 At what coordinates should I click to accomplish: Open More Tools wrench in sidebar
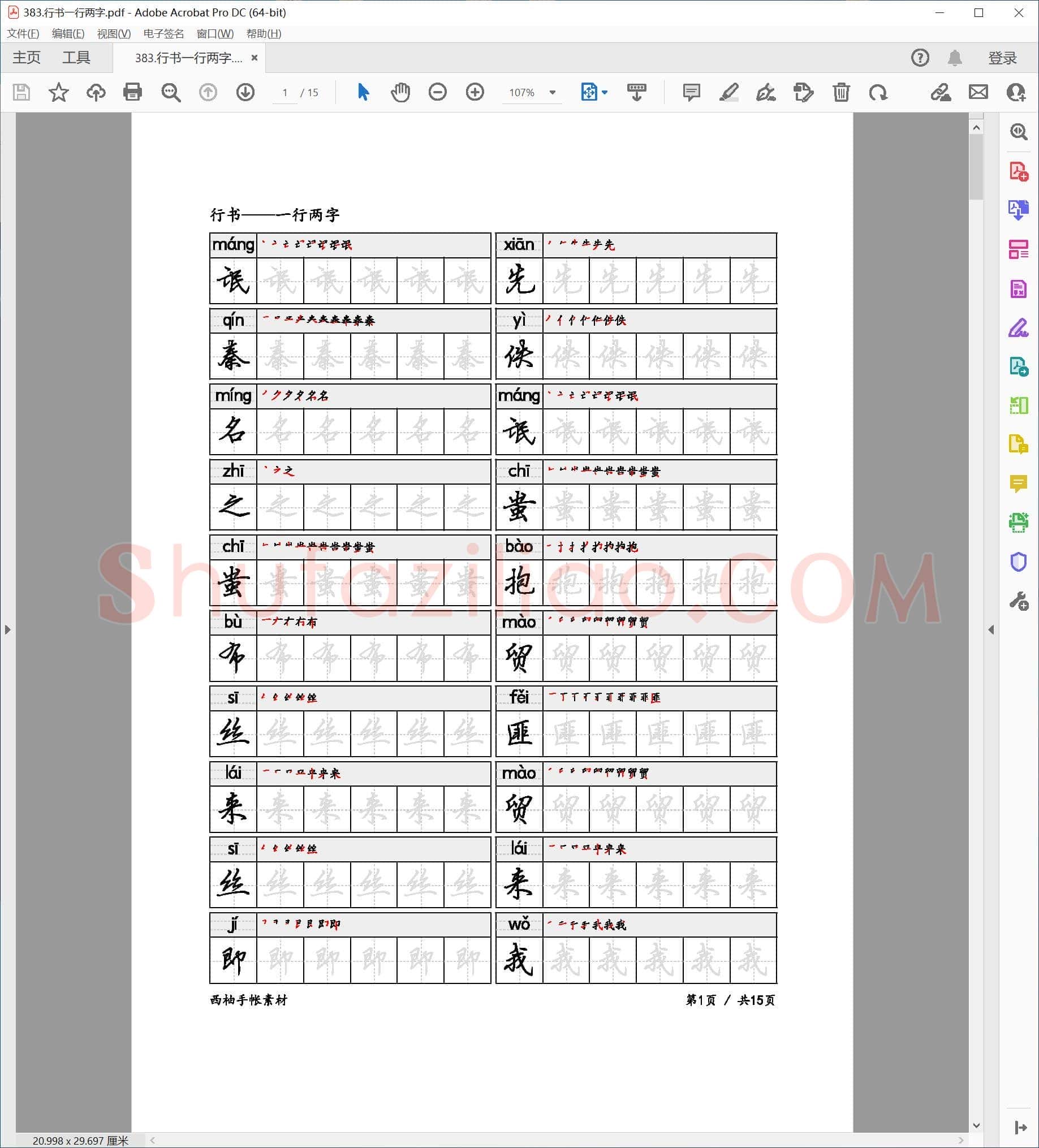[x=1019, y=601]
